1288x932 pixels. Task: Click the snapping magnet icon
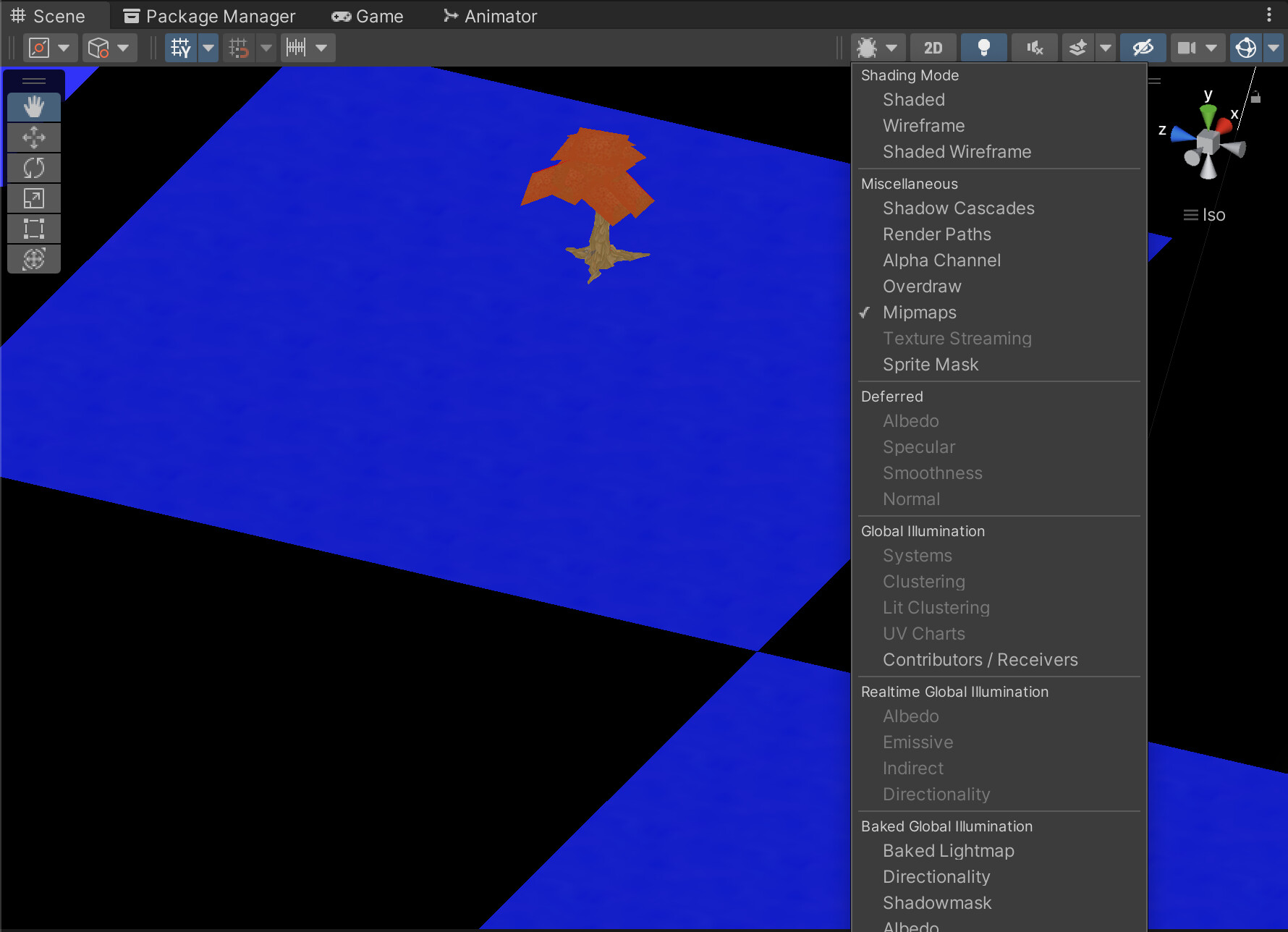coord(239,47)
